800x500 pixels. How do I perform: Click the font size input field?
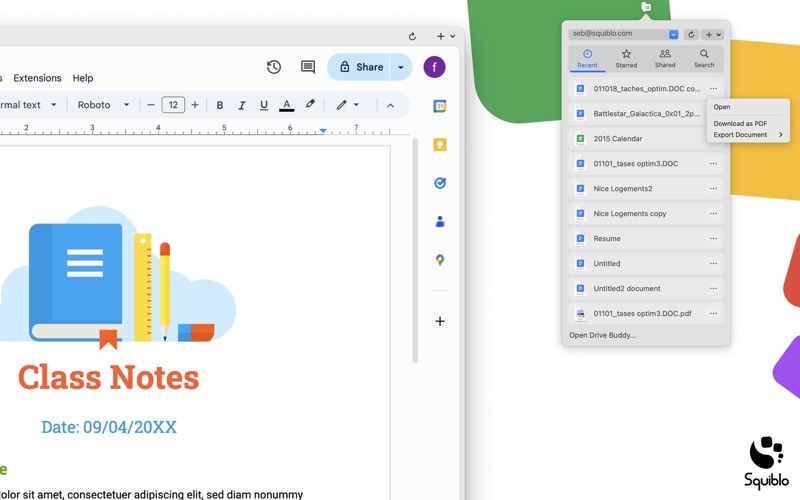[173, 105]
